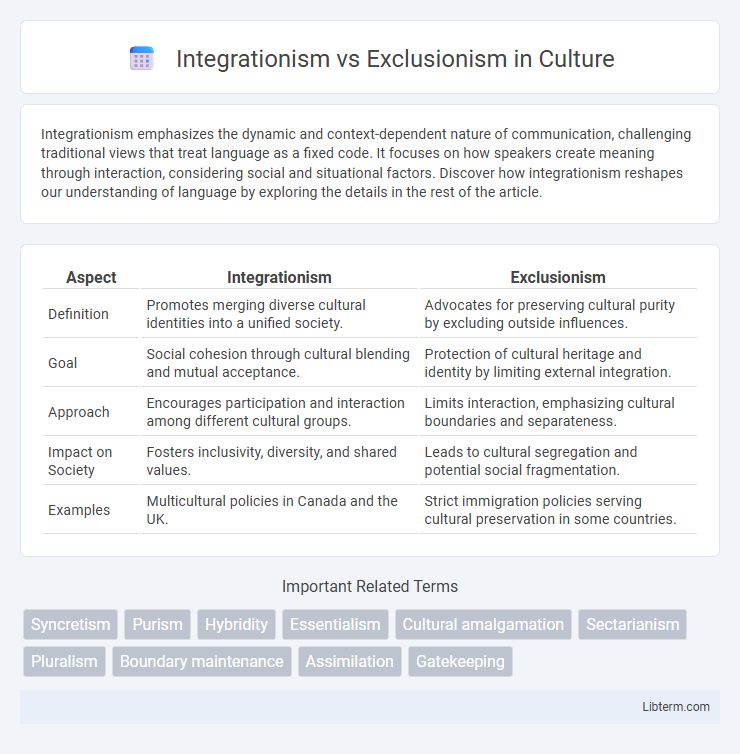Click the Cultural amalgamation tag
The width and height of the screenshot is (740, 754).
[x=483, y=624]
